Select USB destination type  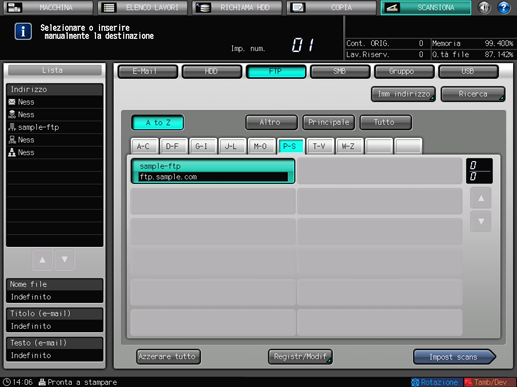point(468,71)
